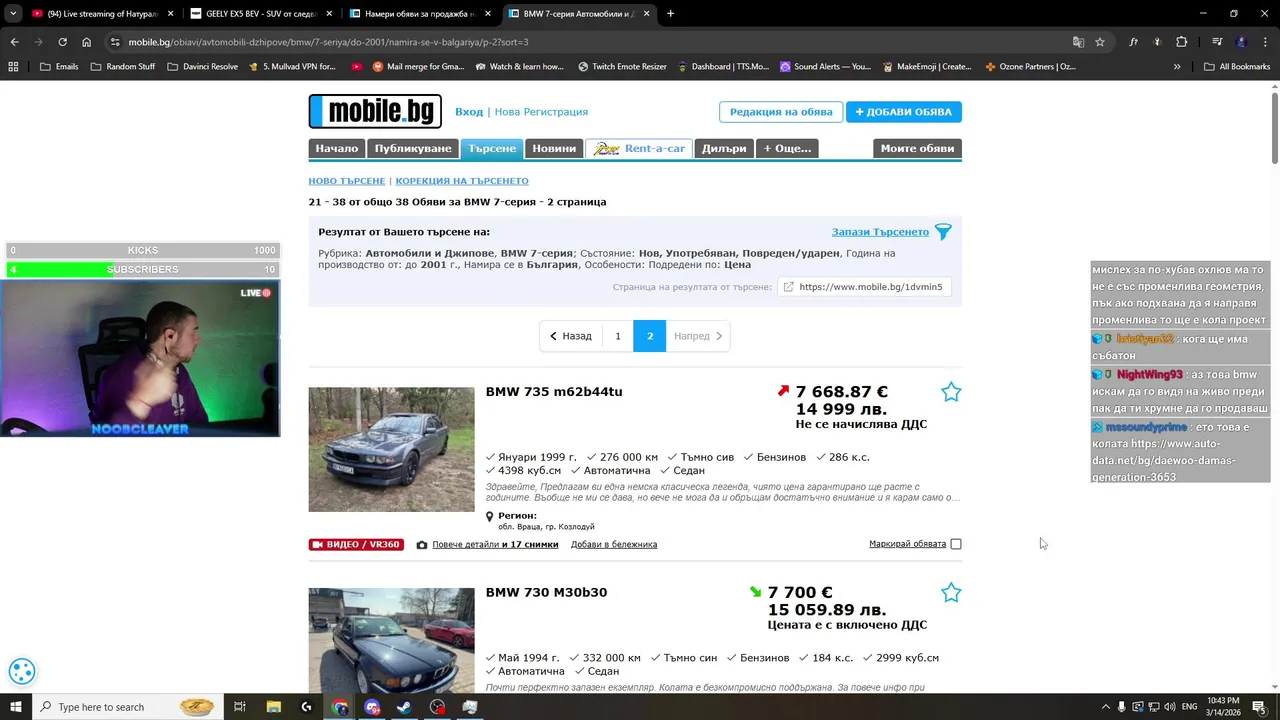Click the Запази Търсенето link

pos(880,232)
